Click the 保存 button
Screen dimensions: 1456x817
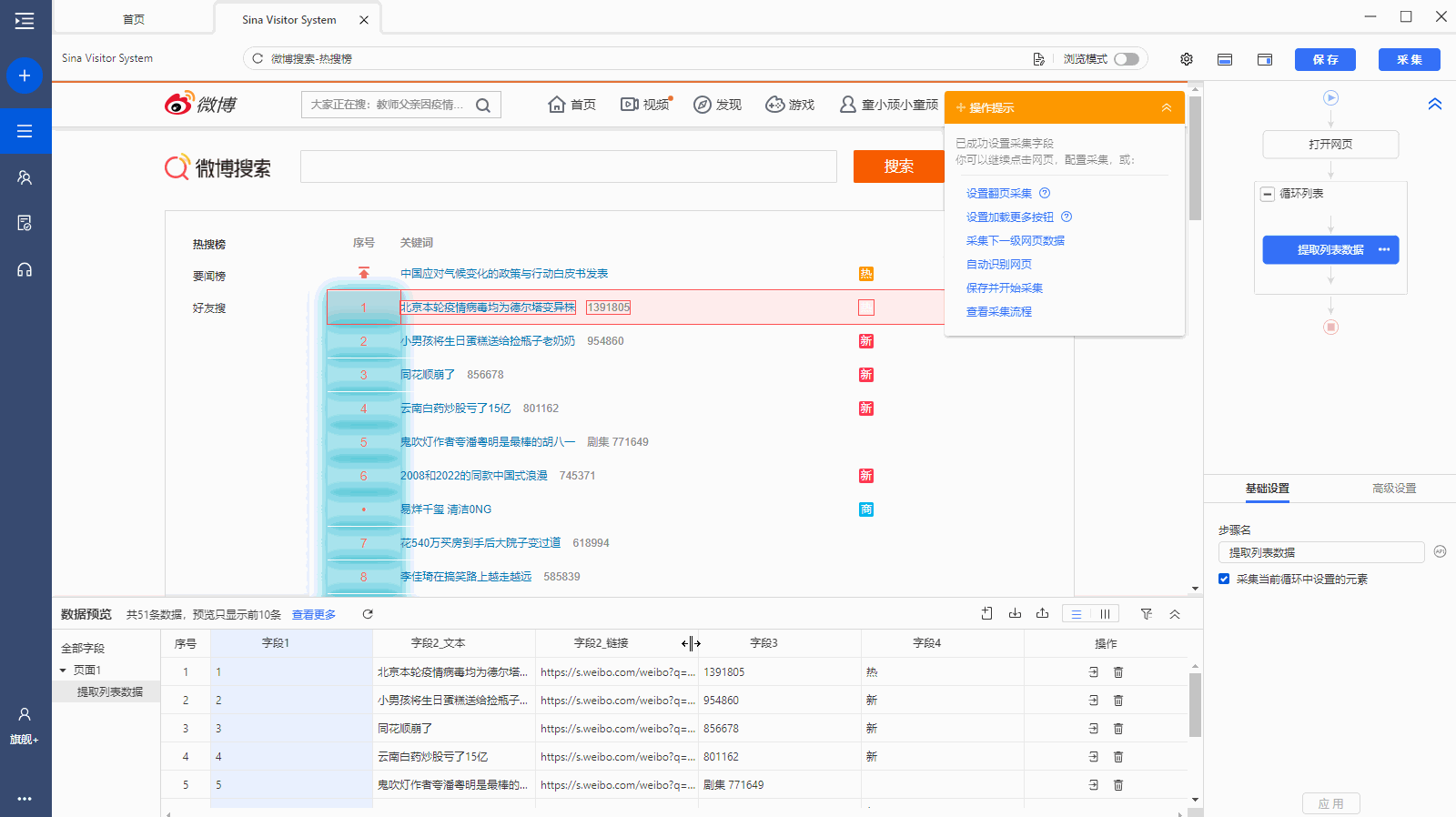click(x=1325, y=59)
